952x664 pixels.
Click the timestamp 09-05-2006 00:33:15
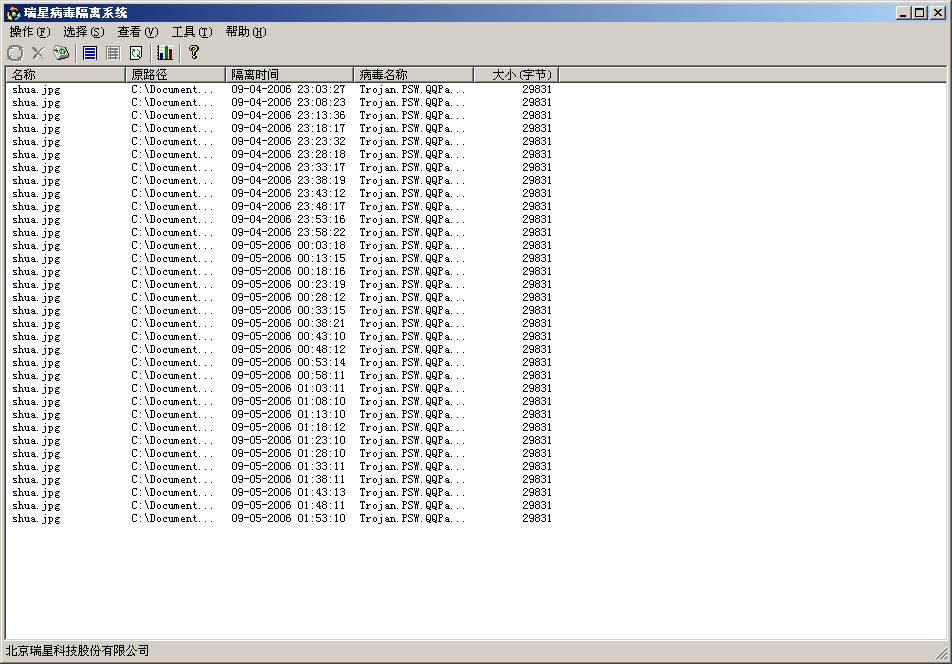288,311
